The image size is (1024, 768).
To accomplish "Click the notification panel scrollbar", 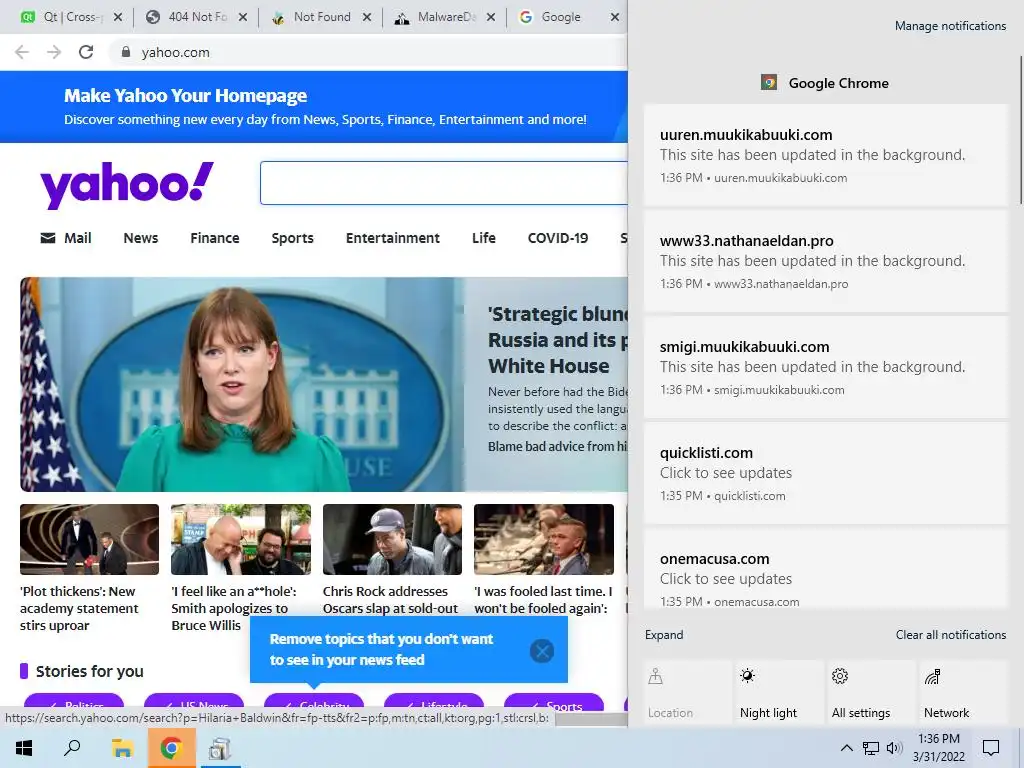I will 1021,131.
